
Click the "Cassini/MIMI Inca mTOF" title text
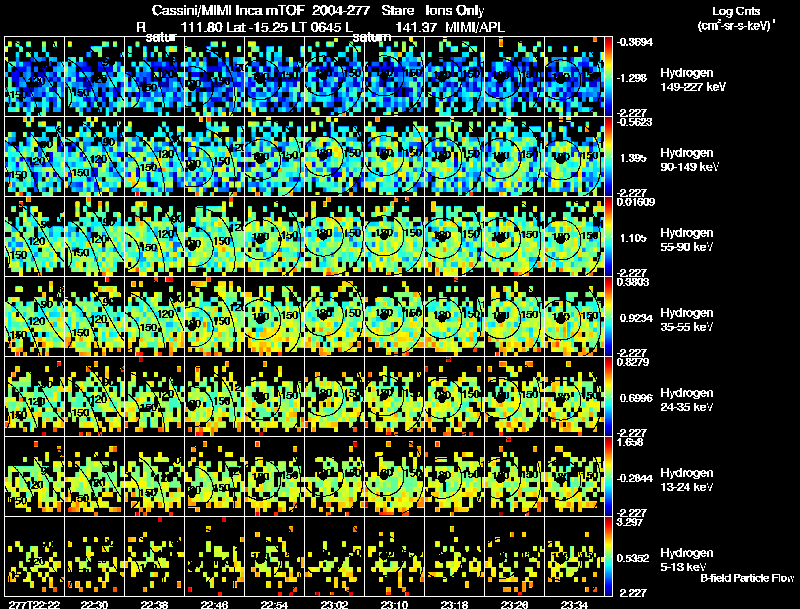click(229, 11)
